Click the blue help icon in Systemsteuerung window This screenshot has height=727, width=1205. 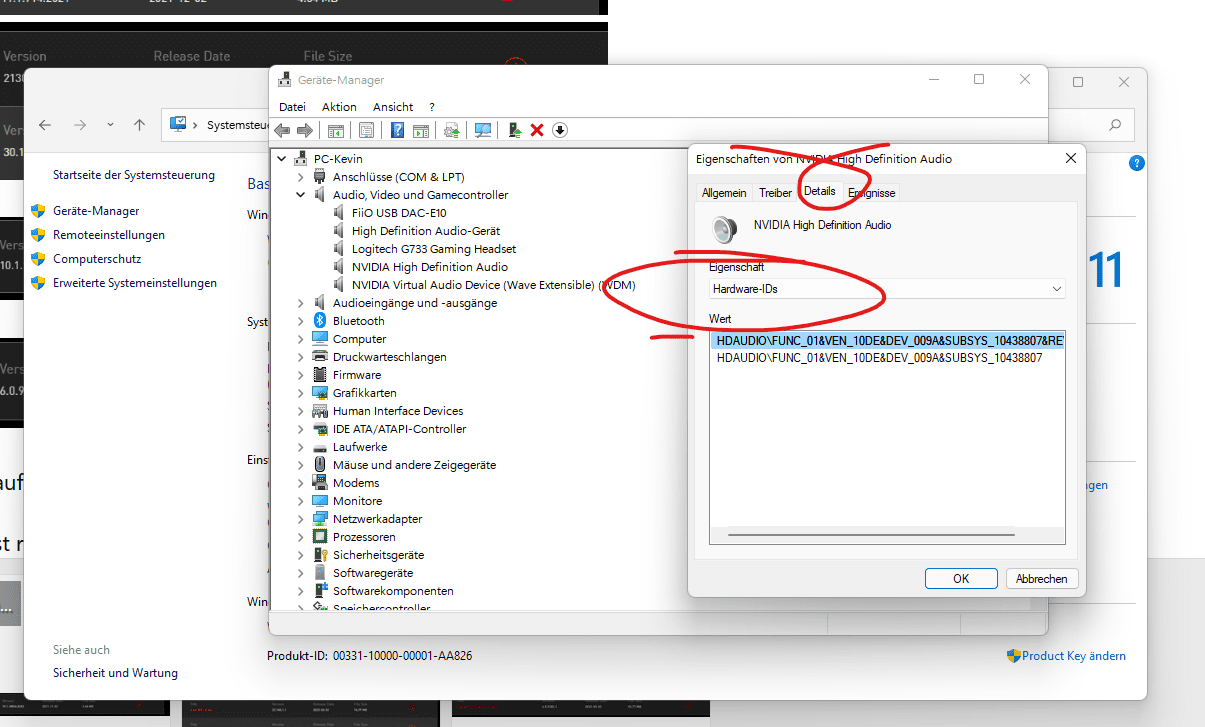1136,163
